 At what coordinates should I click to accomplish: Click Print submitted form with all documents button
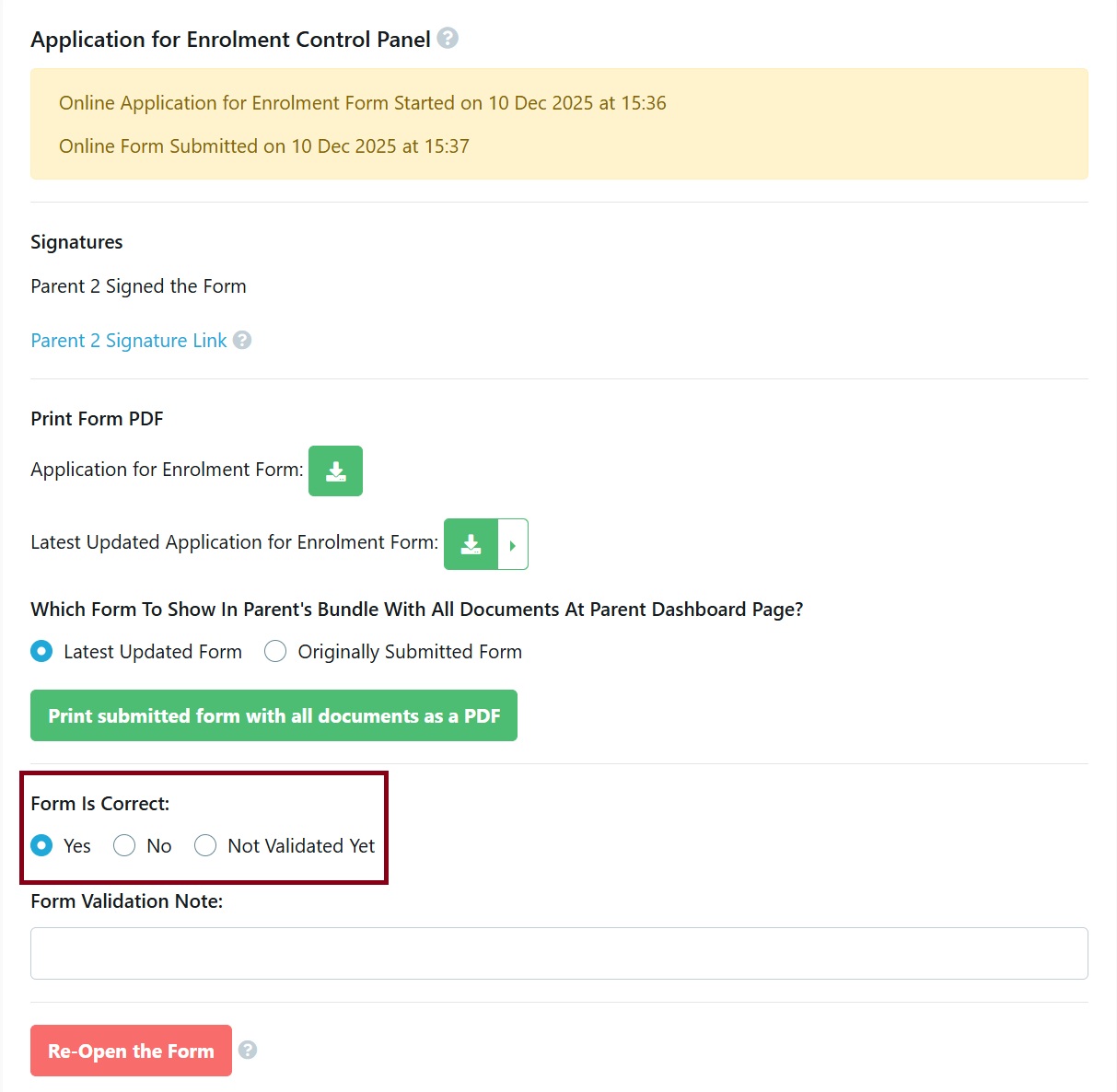[273, 715]
